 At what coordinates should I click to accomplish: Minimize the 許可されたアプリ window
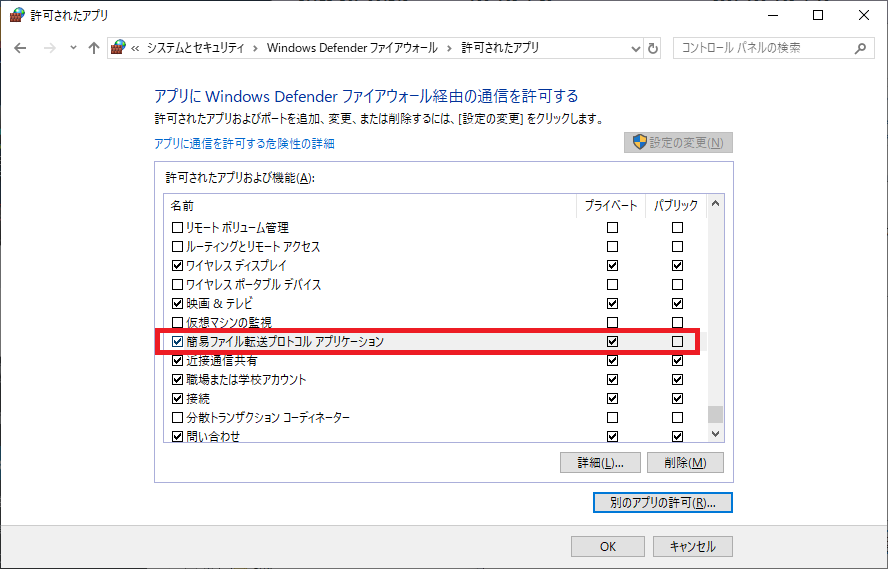point(773,15)
